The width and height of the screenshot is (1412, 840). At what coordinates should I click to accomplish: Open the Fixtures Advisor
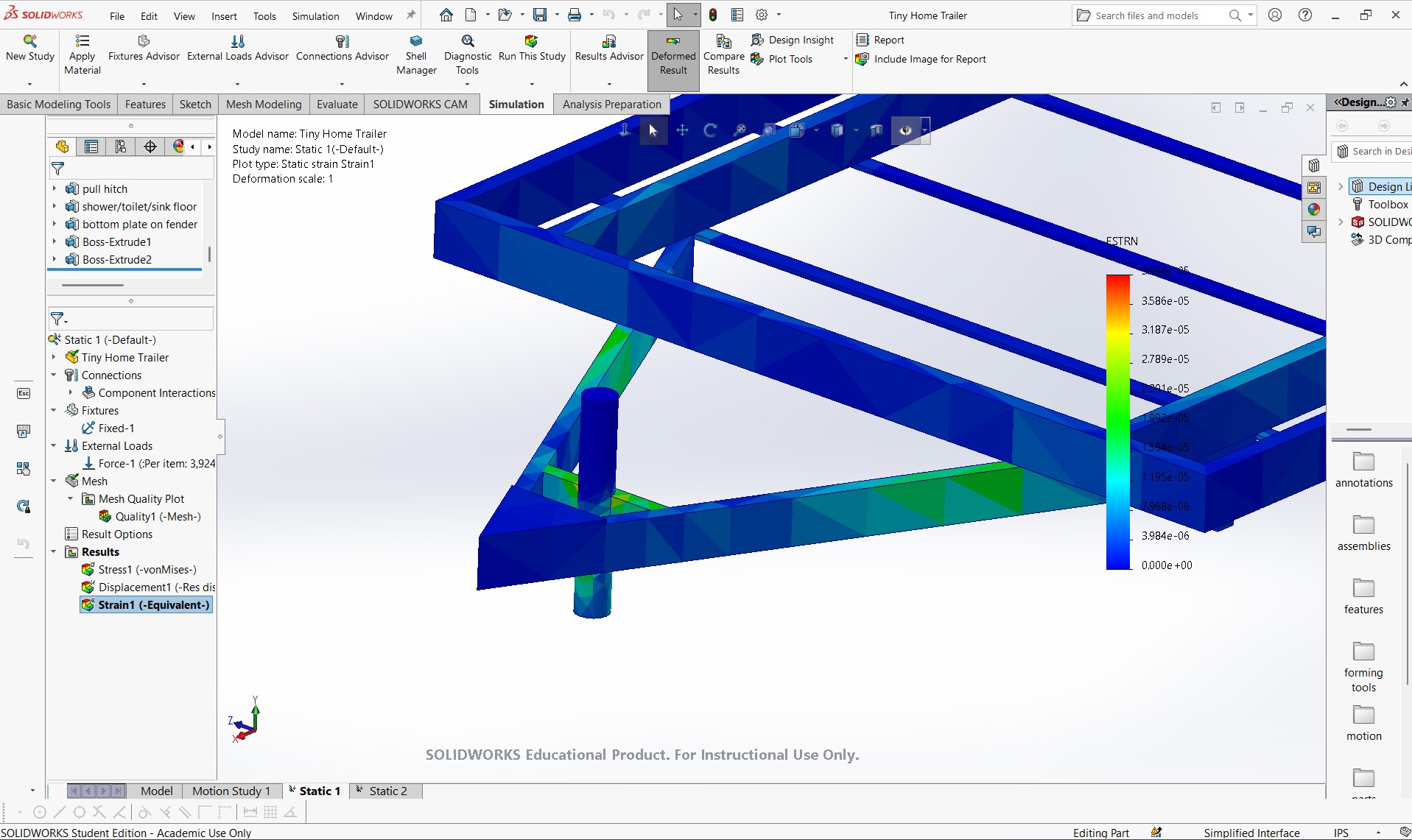pos(144,49)
